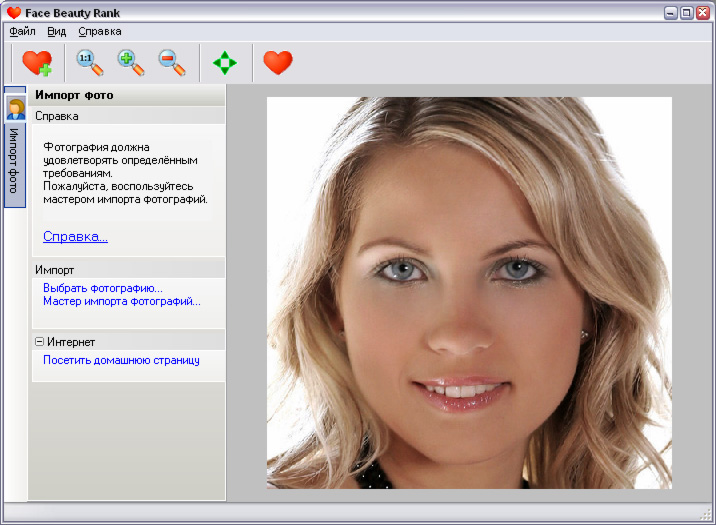Click the heart with plus add-photo icon
The height and width of the screenshot is (525, 716).
(37, 63)
